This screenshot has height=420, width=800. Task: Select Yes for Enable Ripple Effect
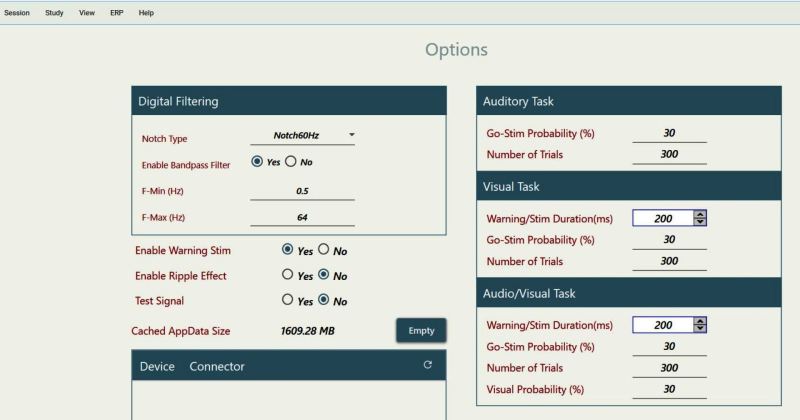tap(288, 275)
